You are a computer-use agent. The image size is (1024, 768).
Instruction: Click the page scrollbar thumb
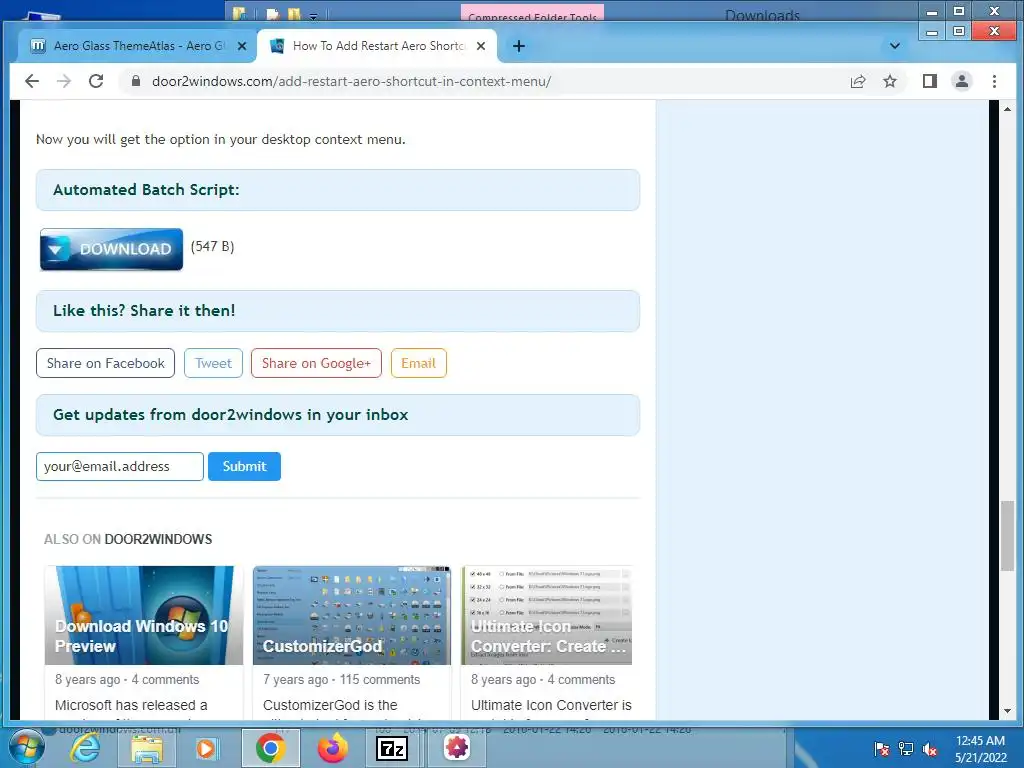[1007, 536]
